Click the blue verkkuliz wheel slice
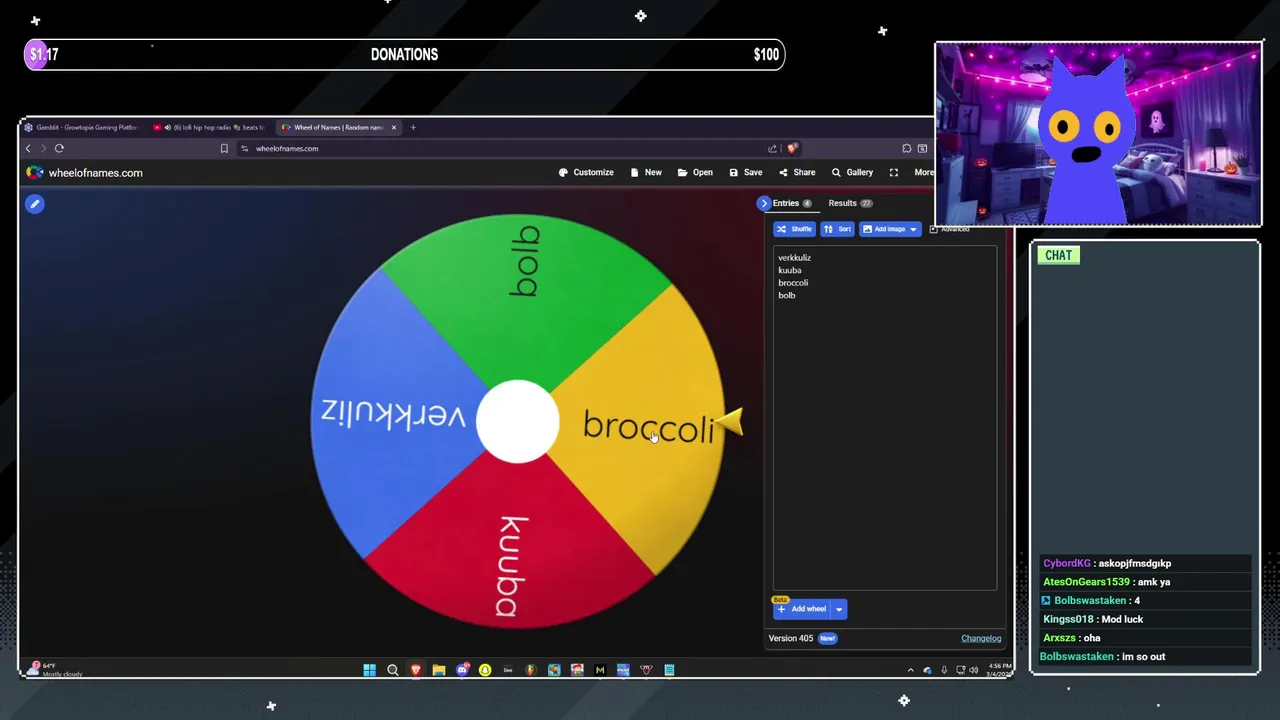 [x=395, y=413]
